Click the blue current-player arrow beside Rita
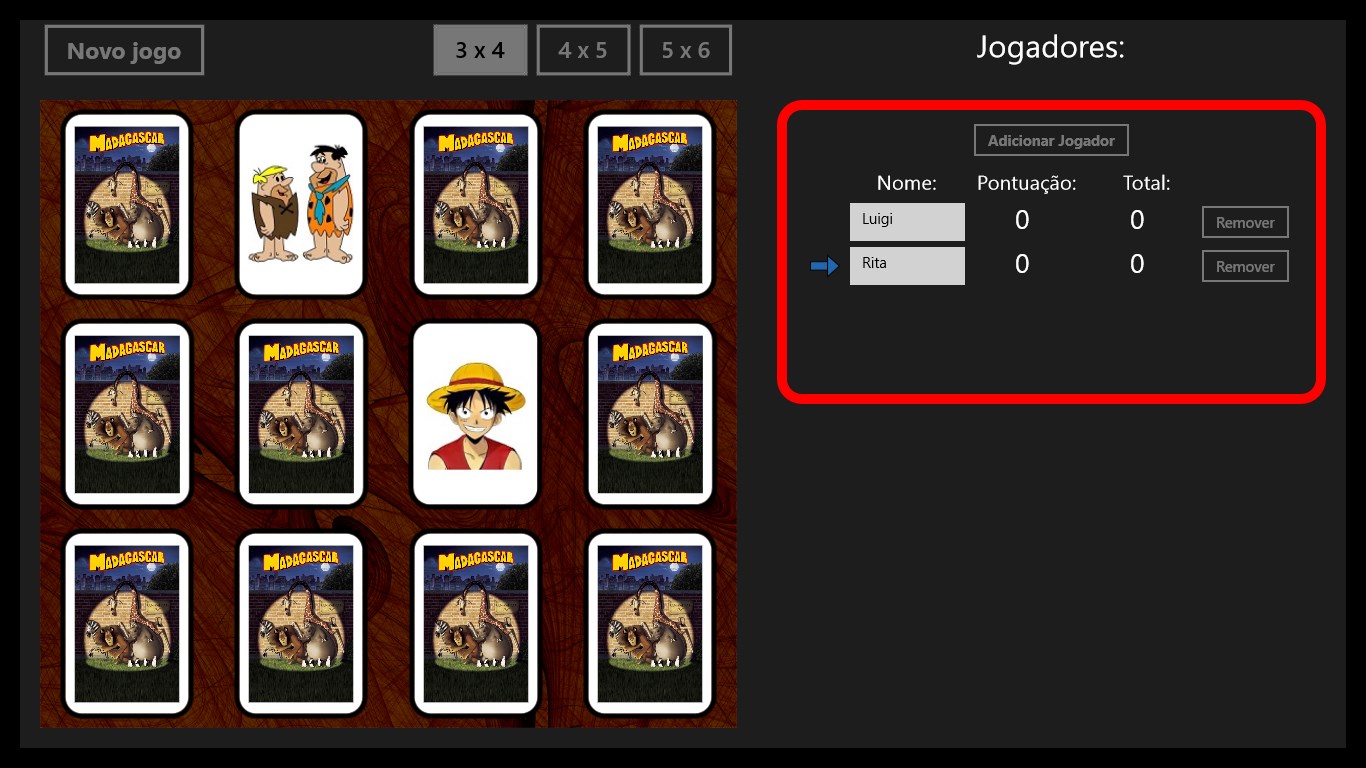 pos(824,266)
